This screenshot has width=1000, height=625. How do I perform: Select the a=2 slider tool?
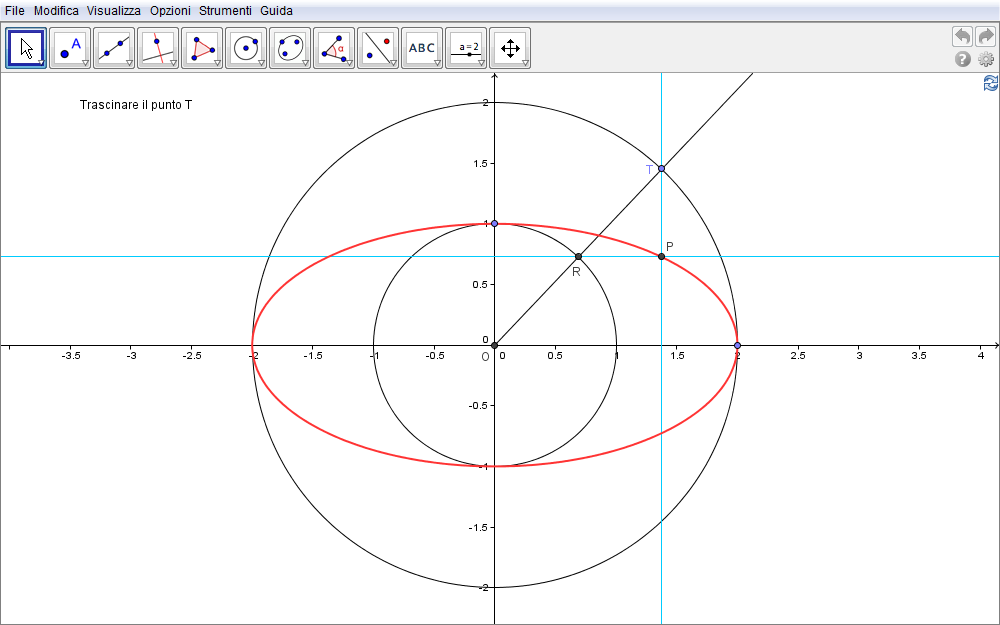tap(466, 47)
